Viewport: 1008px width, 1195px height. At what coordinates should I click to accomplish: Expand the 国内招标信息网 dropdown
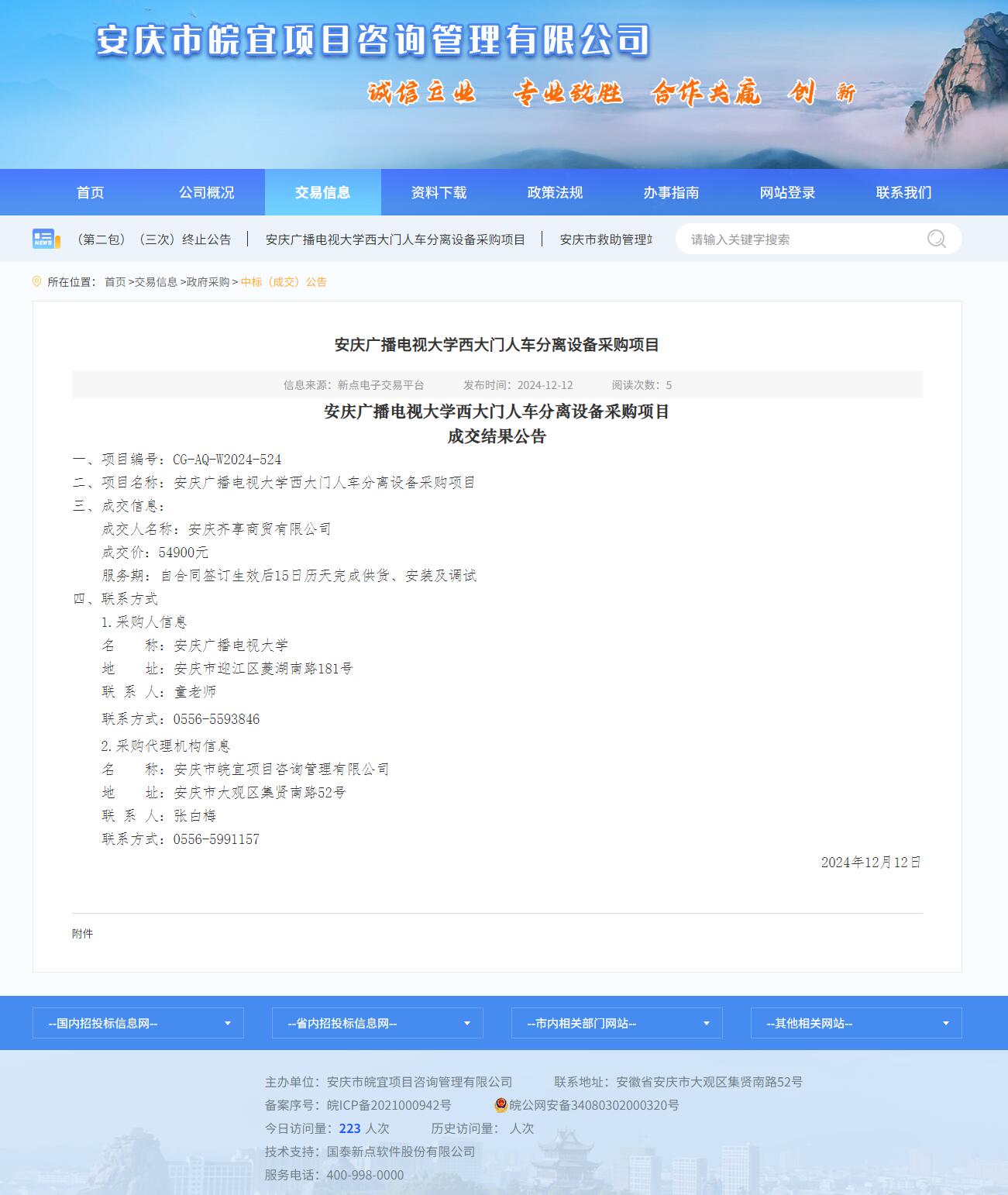pyautogui.click(x=138, y=1023)
